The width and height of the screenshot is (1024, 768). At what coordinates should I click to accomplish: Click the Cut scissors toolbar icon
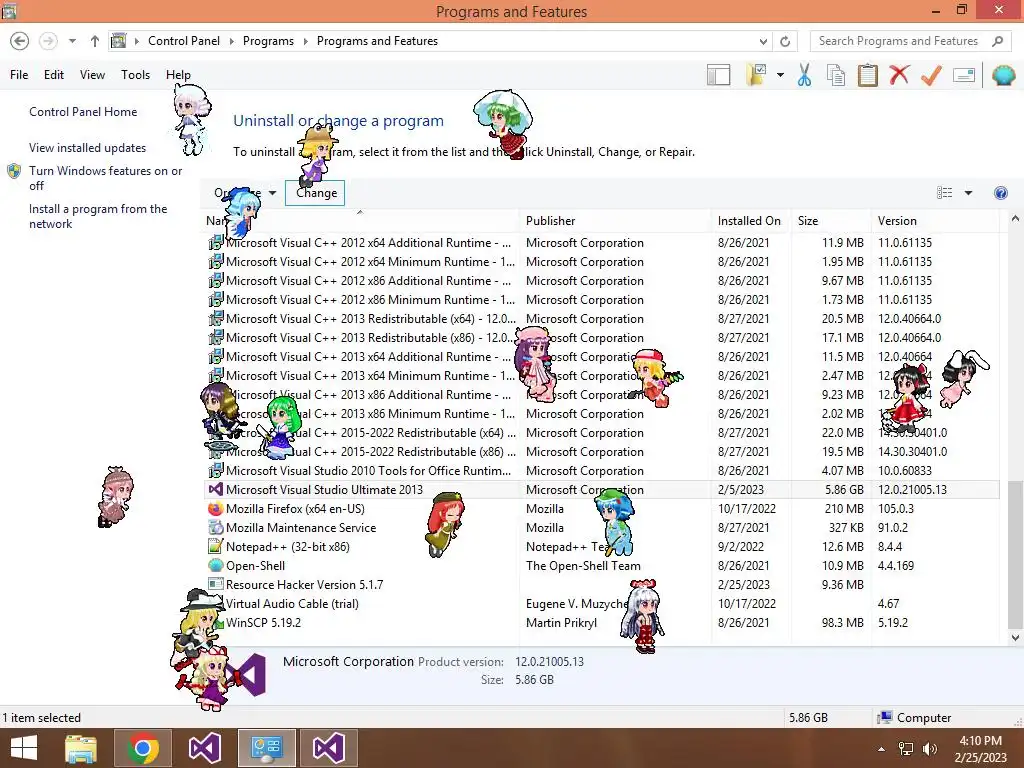804,75
